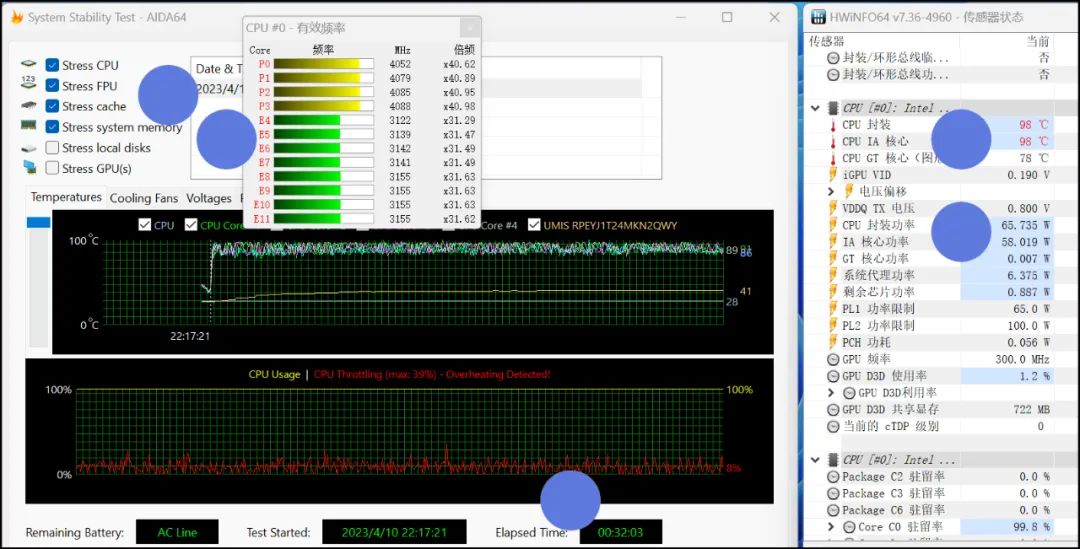
Task: Enable the Stress GPU(s) checkbox
Action: (52, 168)
